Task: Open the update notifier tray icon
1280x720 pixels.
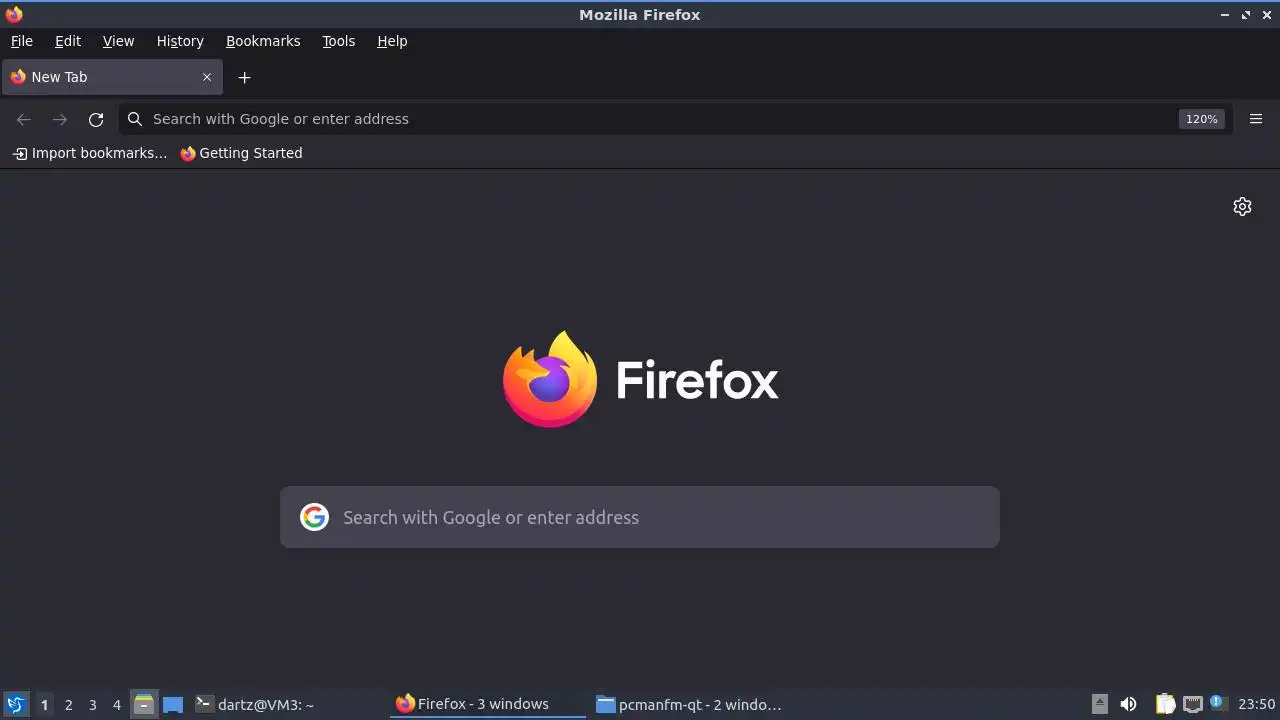Action: click(x=1217, y=703)
